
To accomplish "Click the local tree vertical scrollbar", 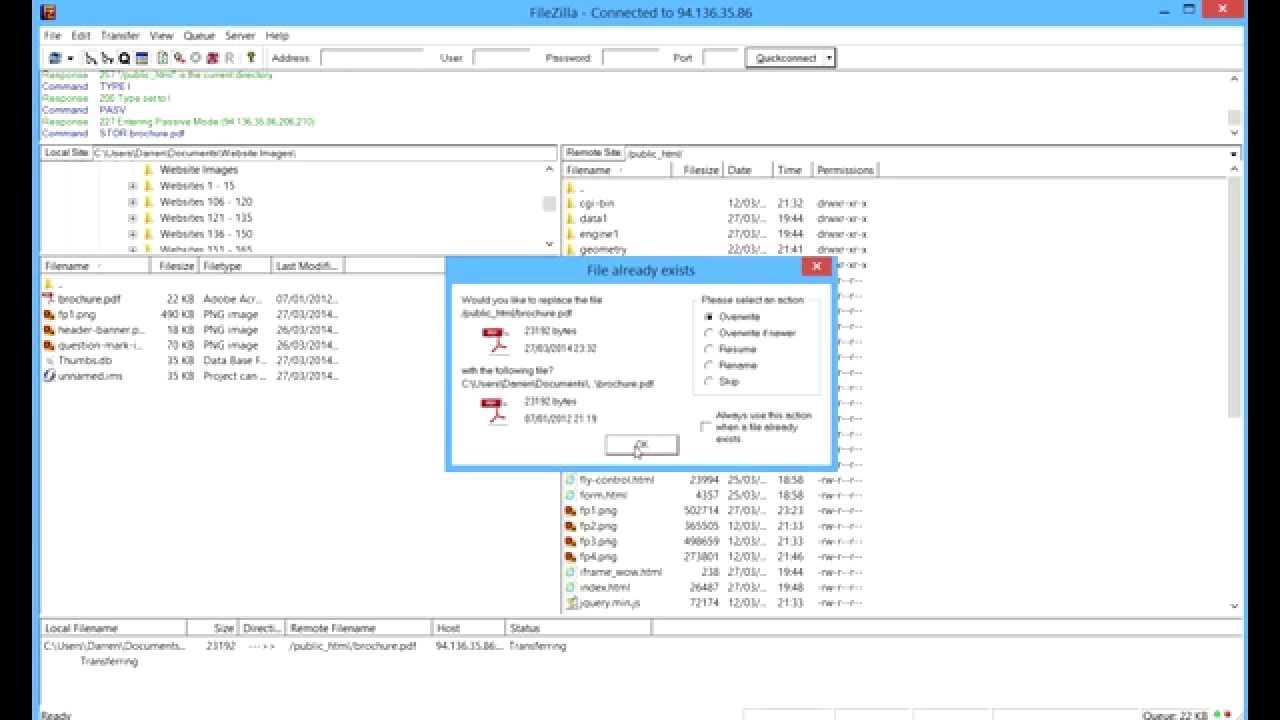I will pyautogui.click(x=549, y=206).
